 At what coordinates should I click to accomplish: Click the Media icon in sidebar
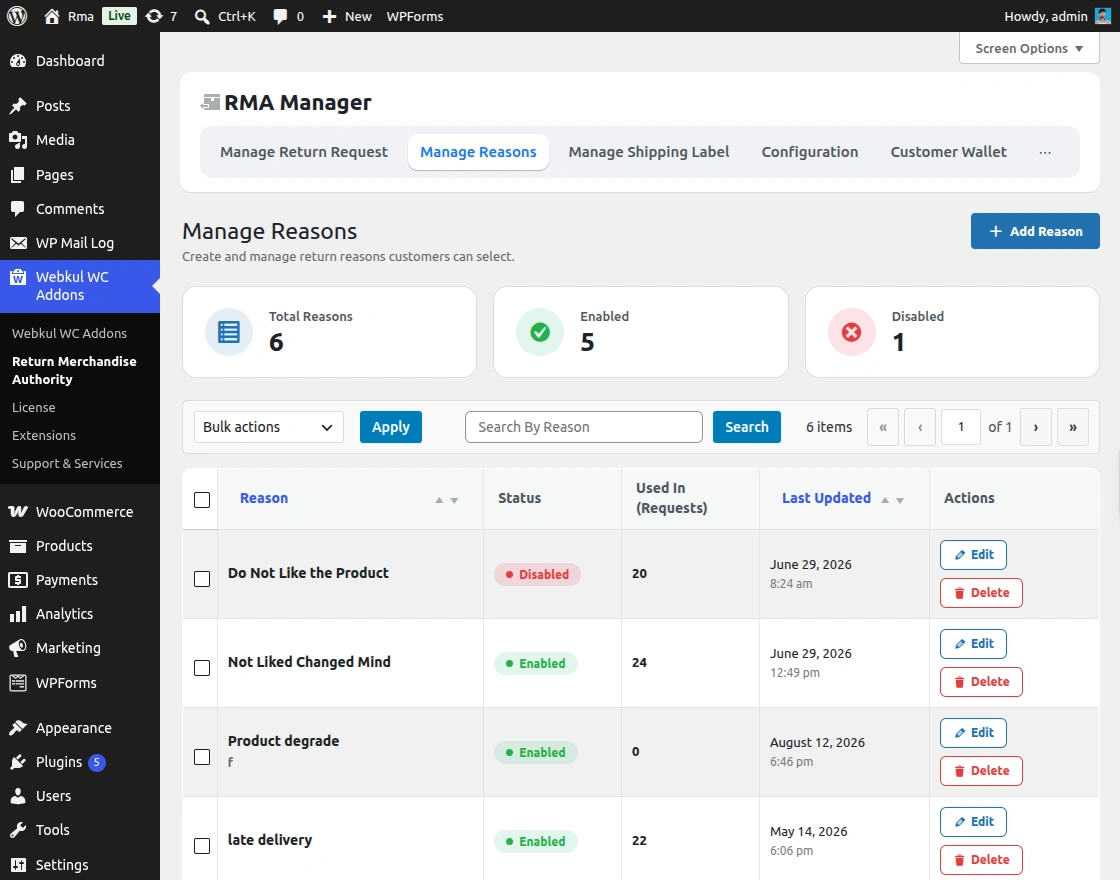point(18,140)
